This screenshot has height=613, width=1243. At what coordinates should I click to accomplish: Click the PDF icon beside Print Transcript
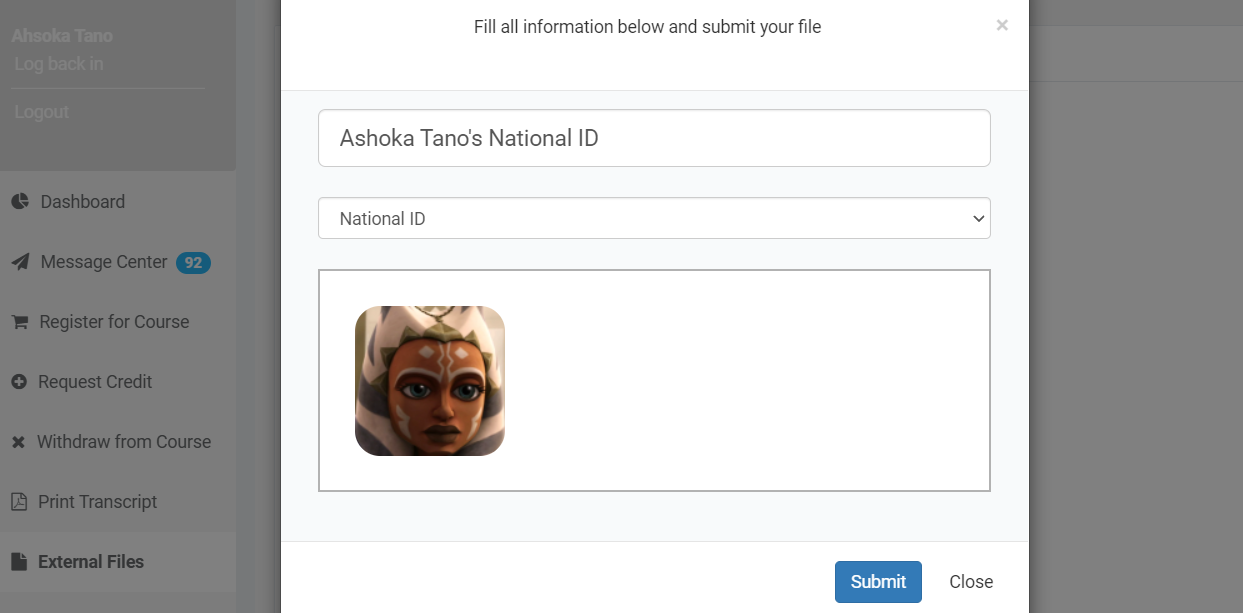point(18,502)
